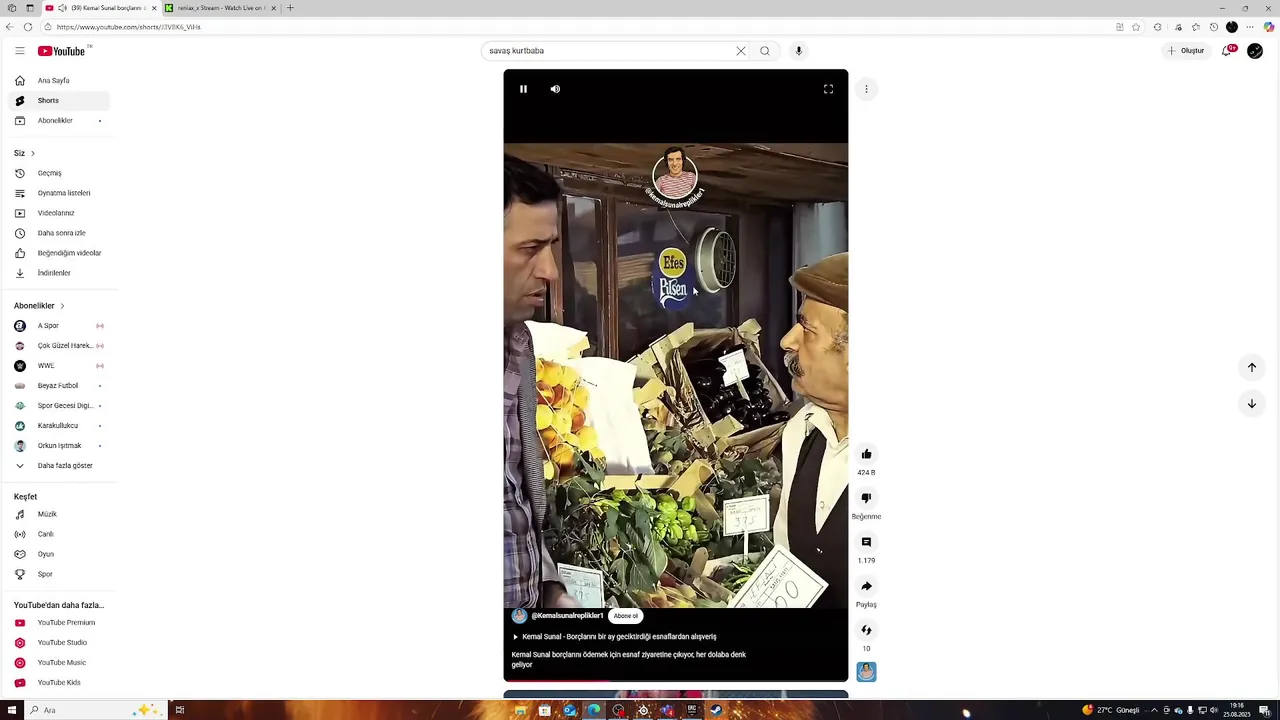The image size is (1280, 720).
Task: Open the YouTube account avatar menu
Action: pos(1255,51)
